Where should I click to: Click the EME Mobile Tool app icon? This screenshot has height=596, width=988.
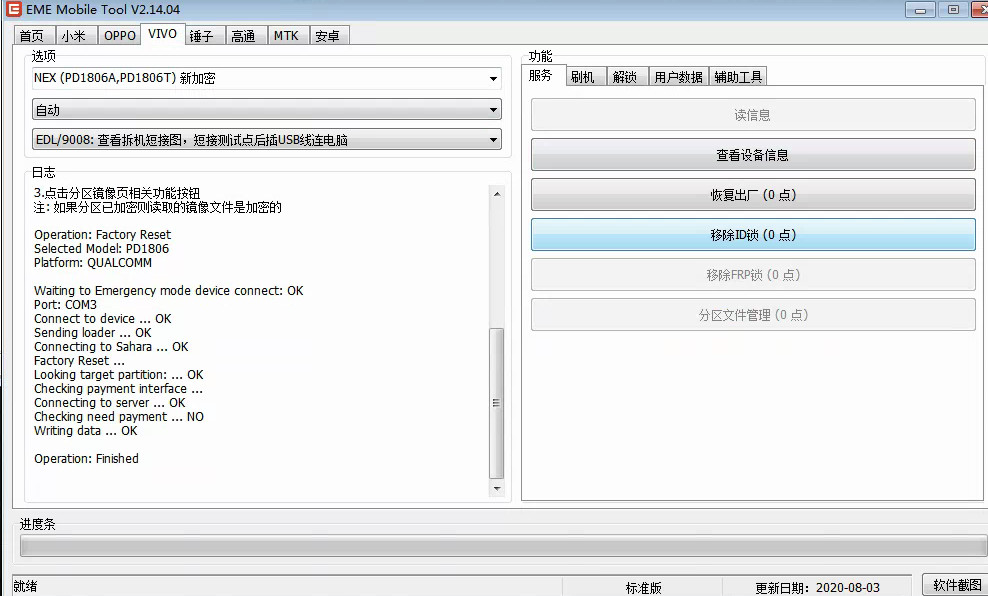pyautogui.click(x=13, y=9)
